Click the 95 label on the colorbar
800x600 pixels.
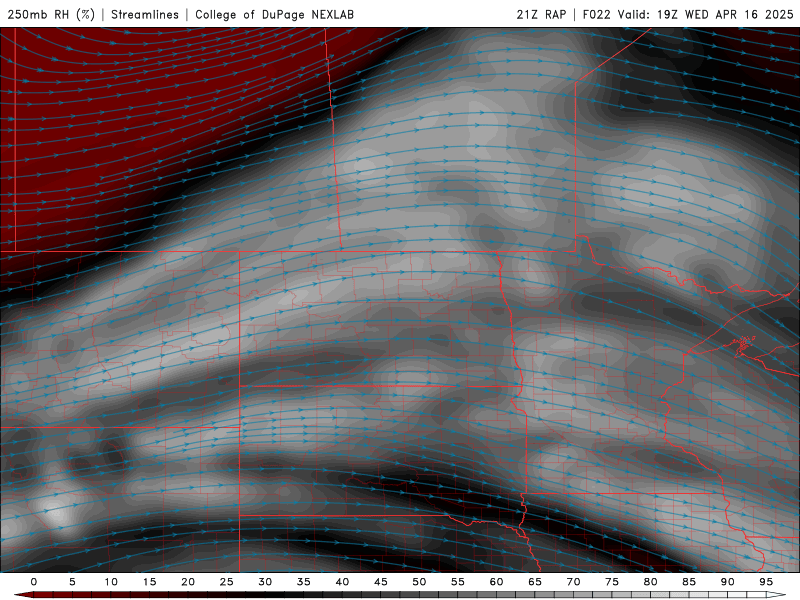(x=766, y=582)
